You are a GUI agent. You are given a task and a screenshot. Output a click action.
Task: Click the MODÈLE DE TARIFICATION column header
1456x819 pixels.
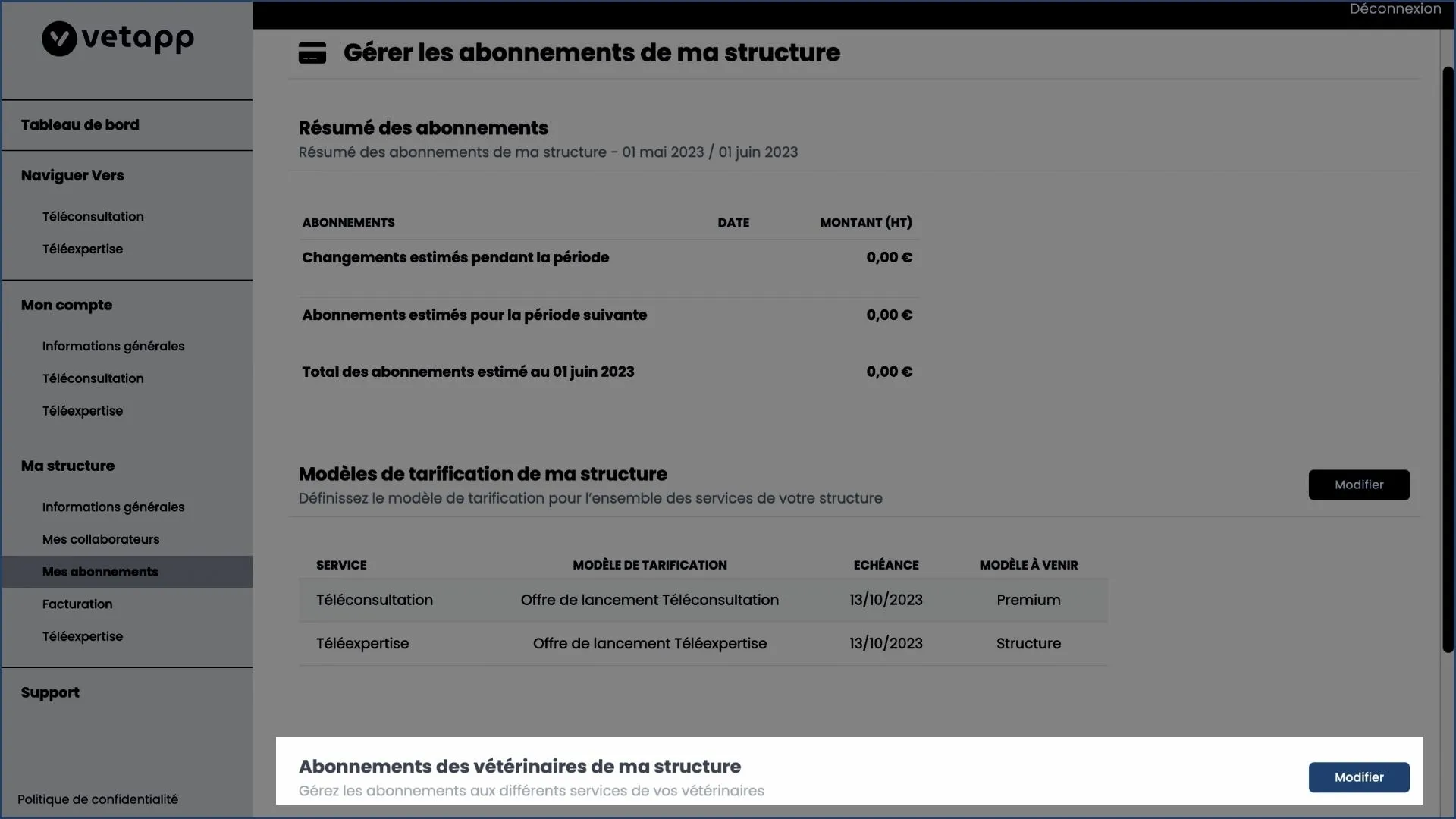coord(650,565)
